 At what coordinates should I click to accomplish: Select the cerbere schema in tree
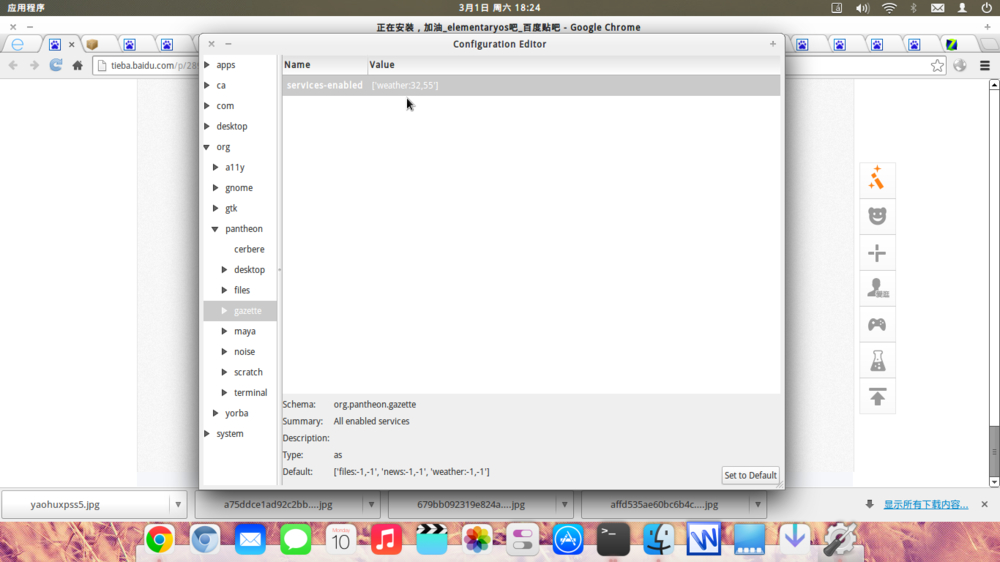click(249, 249)
